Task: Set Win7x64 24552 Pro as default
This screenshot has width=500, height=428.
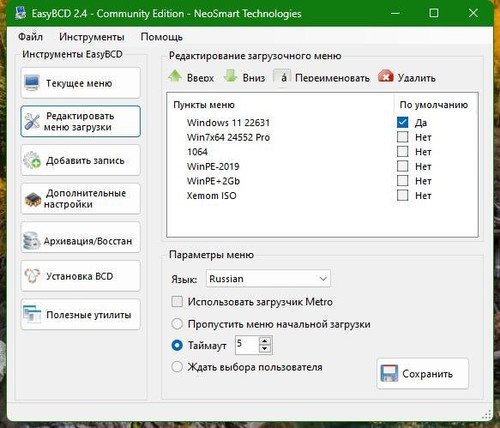Action: (402, 137)
